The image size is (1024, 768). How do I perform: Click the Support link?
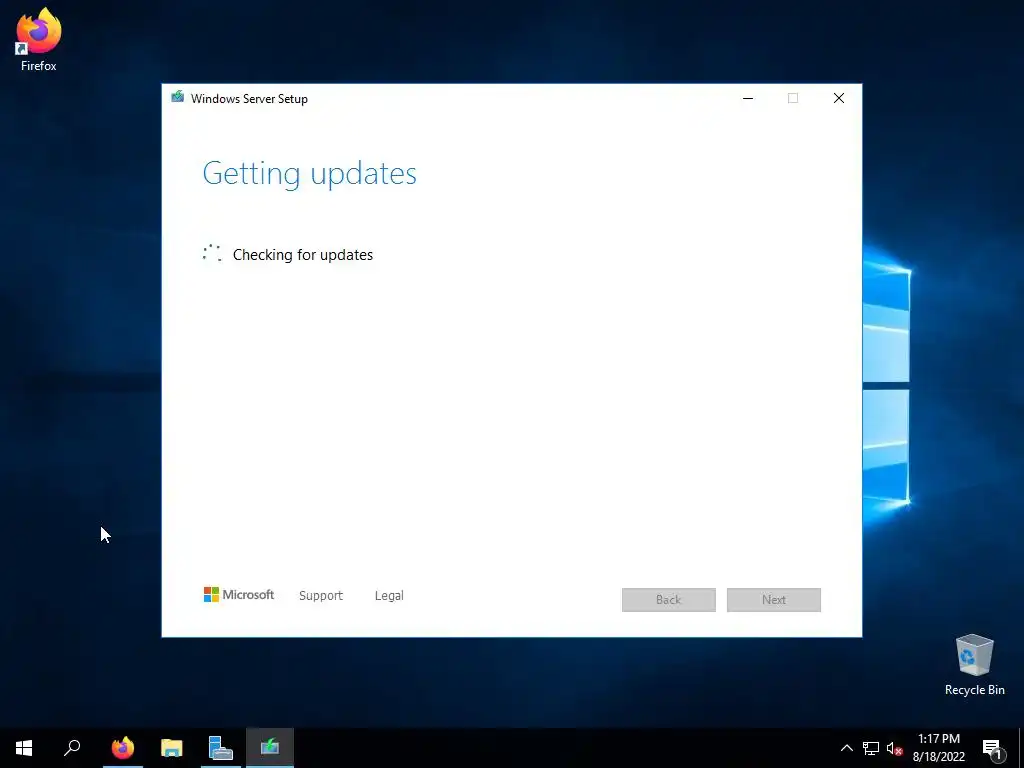(x=321, y=596)
